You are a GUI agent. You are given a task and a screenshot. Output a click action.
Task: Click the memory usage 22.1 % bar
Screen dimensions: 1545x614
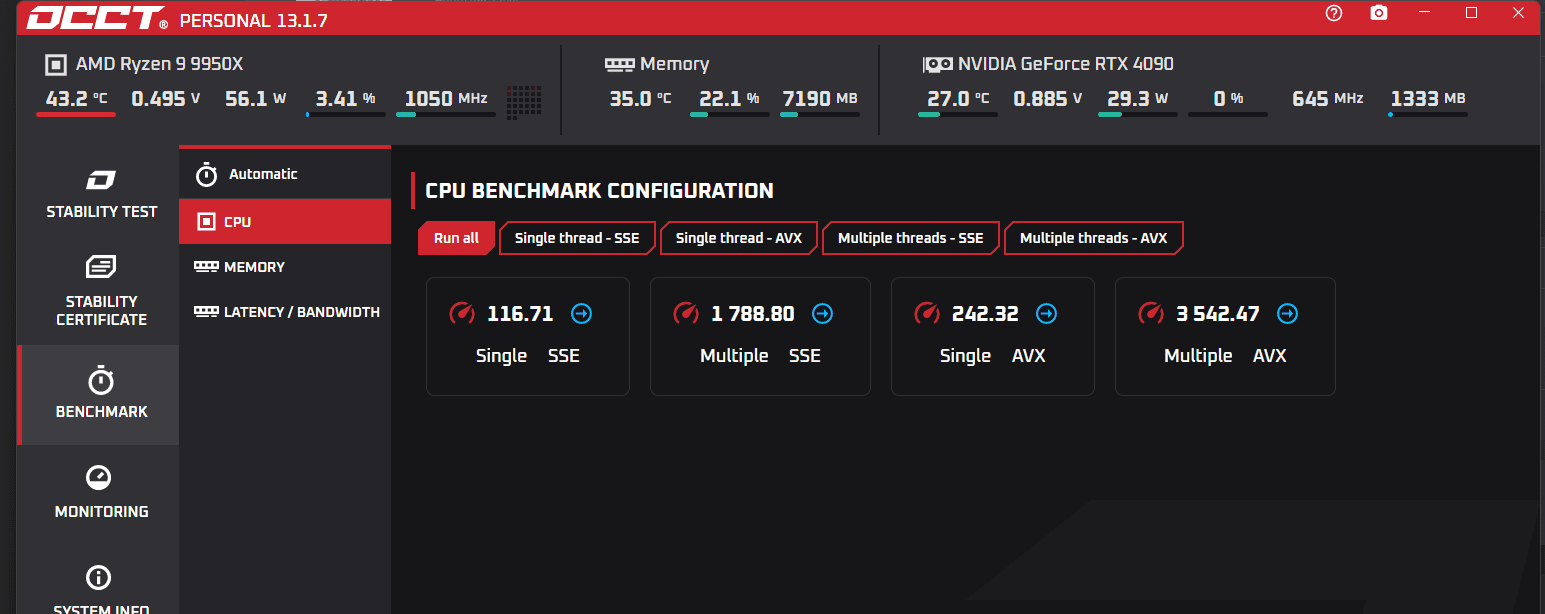(x=730, y=115)
